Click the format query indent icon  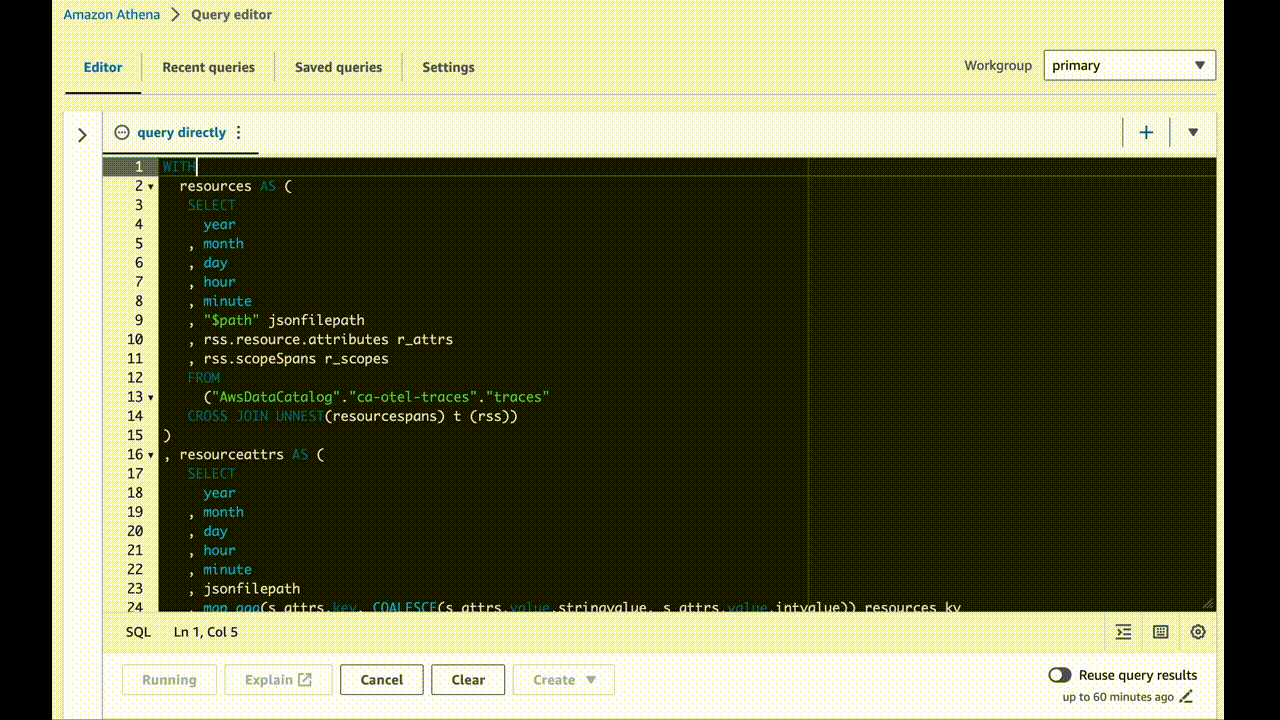tap(1124, 632)
